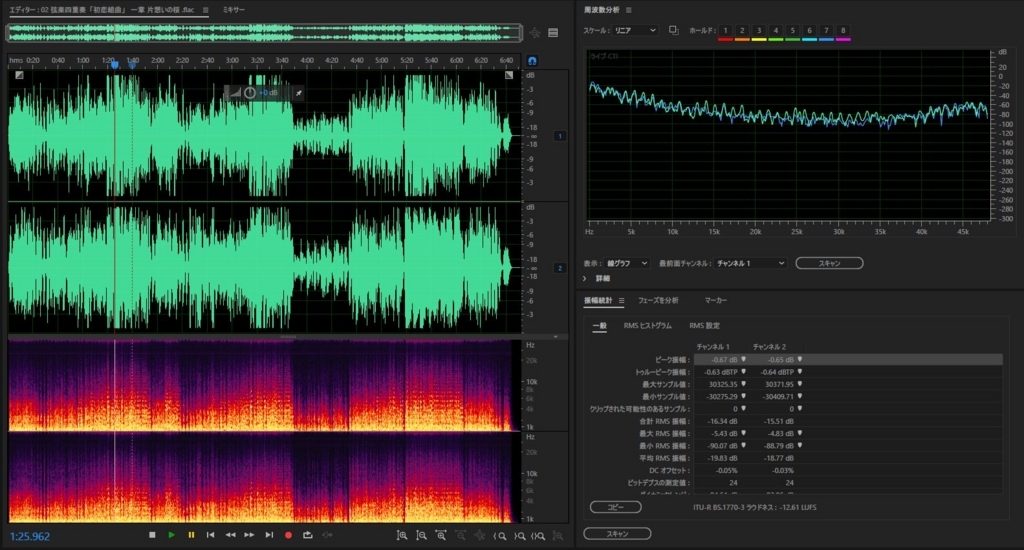Screen dimensions: 1024x550
Task: Stop playback with the Stop button
Action: click(152, 535)
